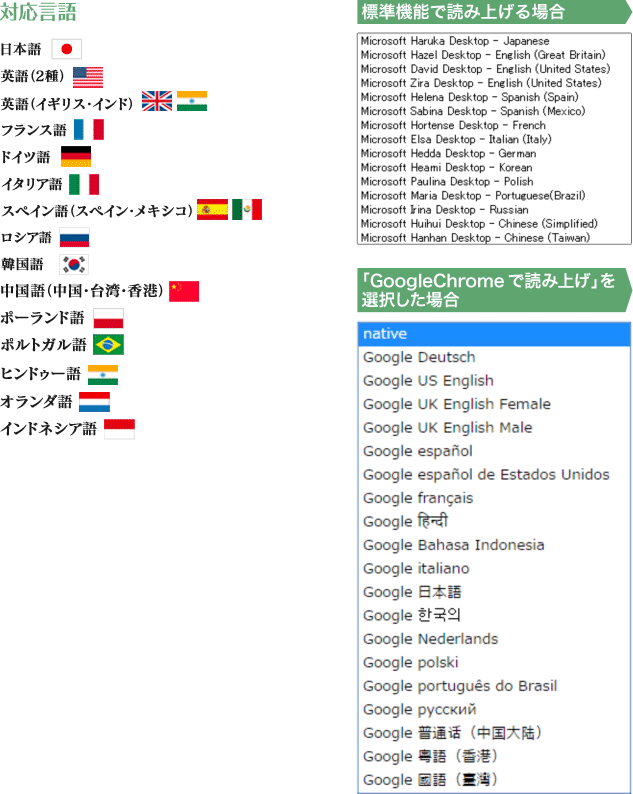633x794 pixels.
Task: Select Google polski voice
Action: point(494,662)
